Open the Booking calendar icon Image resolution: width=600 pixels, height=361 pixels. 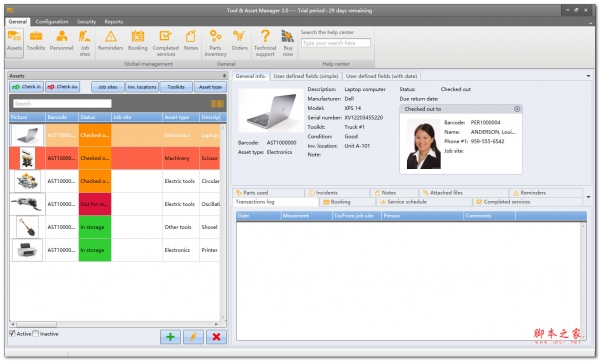point(137,41)
